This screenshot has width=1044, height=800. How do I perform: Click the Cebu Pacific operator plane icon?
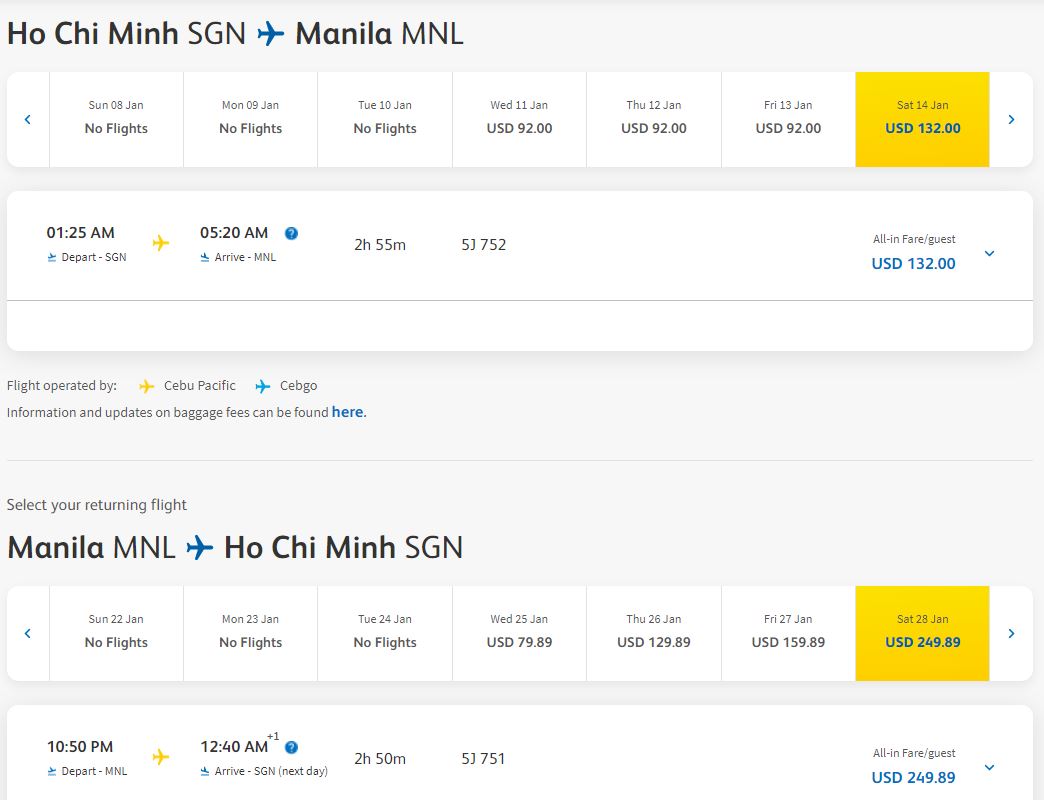(147, 386)
